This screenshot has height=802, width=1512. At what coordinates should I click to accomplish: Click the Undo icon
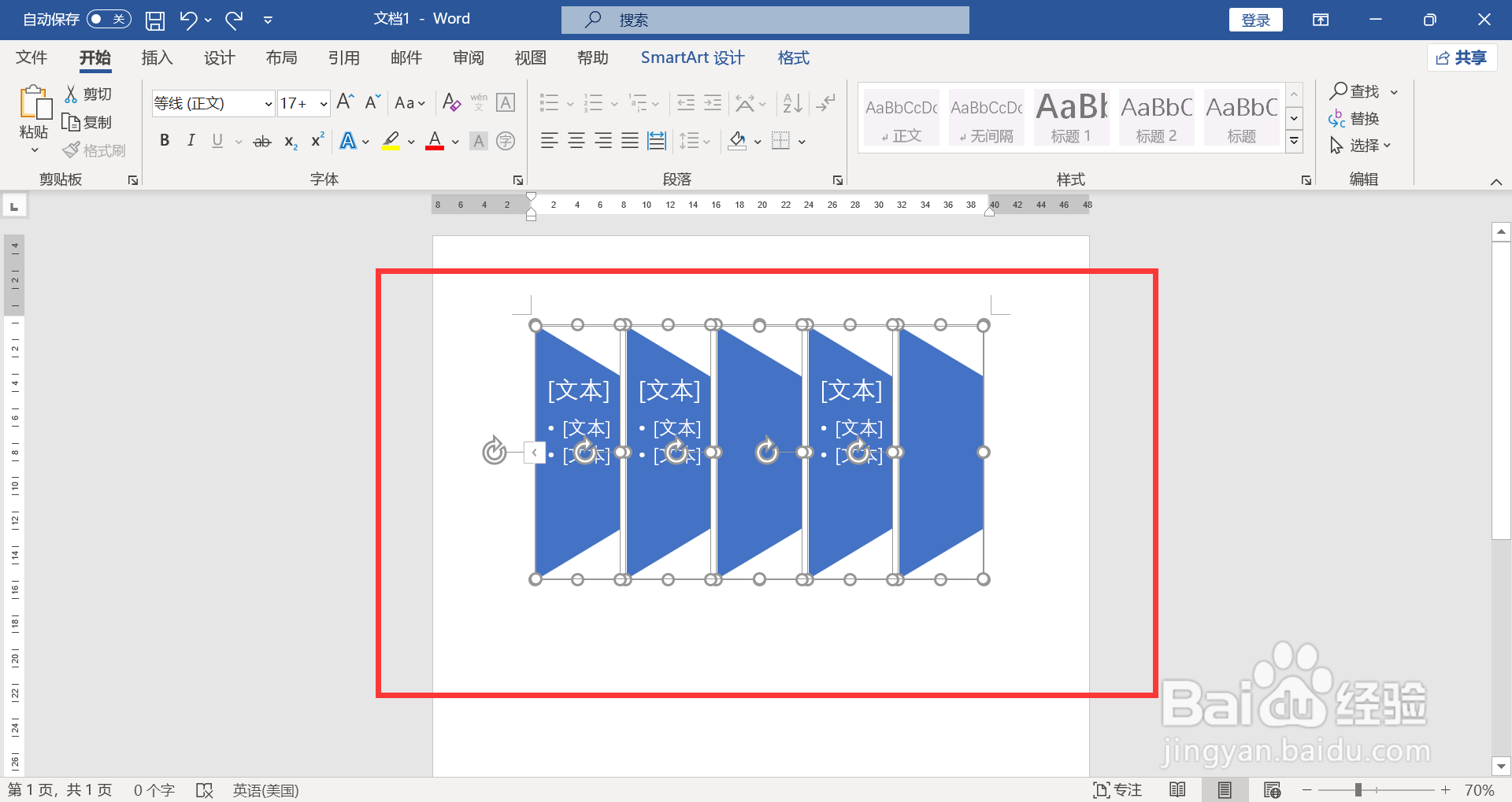tap(187, 20)
